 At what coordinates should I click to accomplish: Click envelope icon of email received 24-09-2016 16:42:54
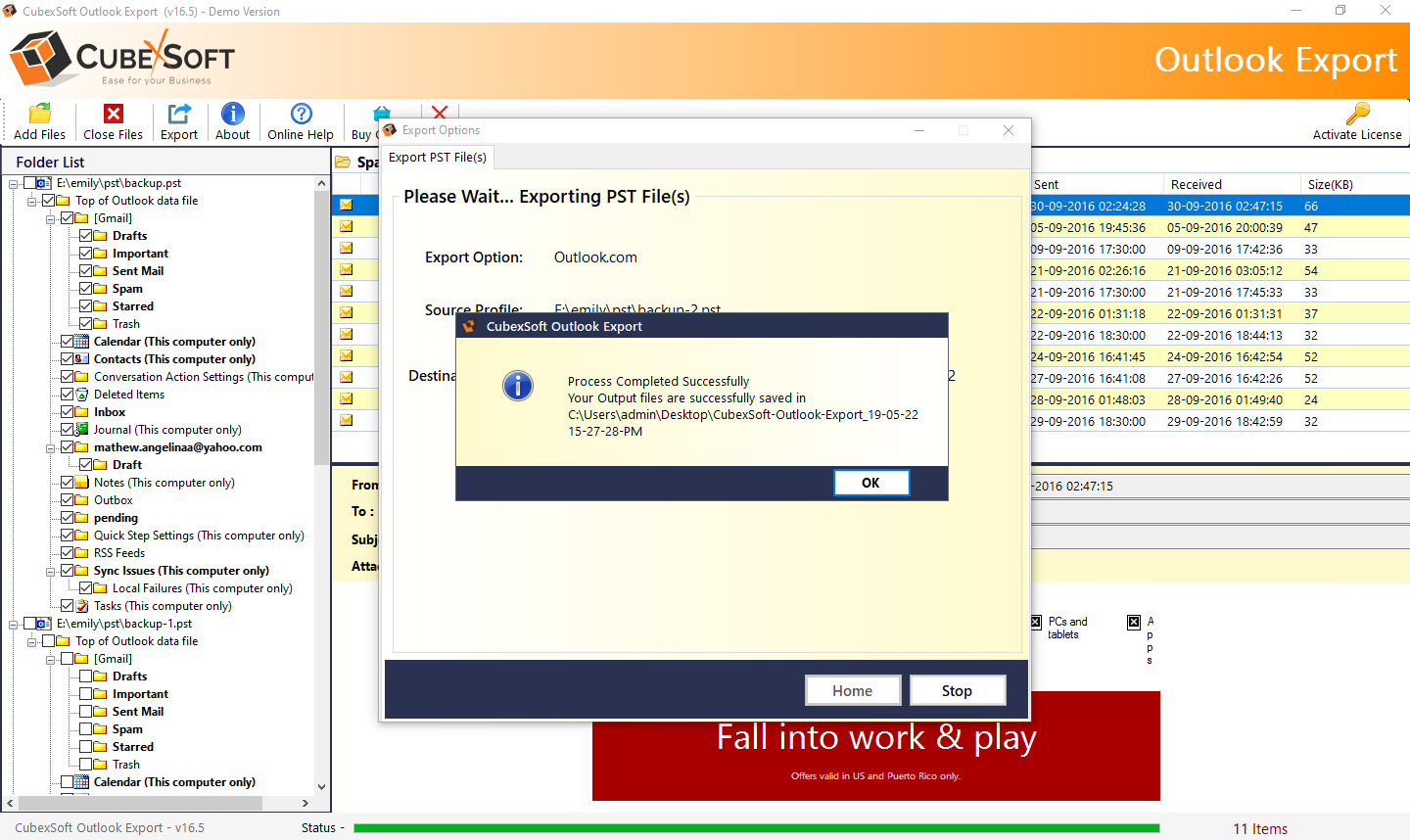click(x=346, y=355)
